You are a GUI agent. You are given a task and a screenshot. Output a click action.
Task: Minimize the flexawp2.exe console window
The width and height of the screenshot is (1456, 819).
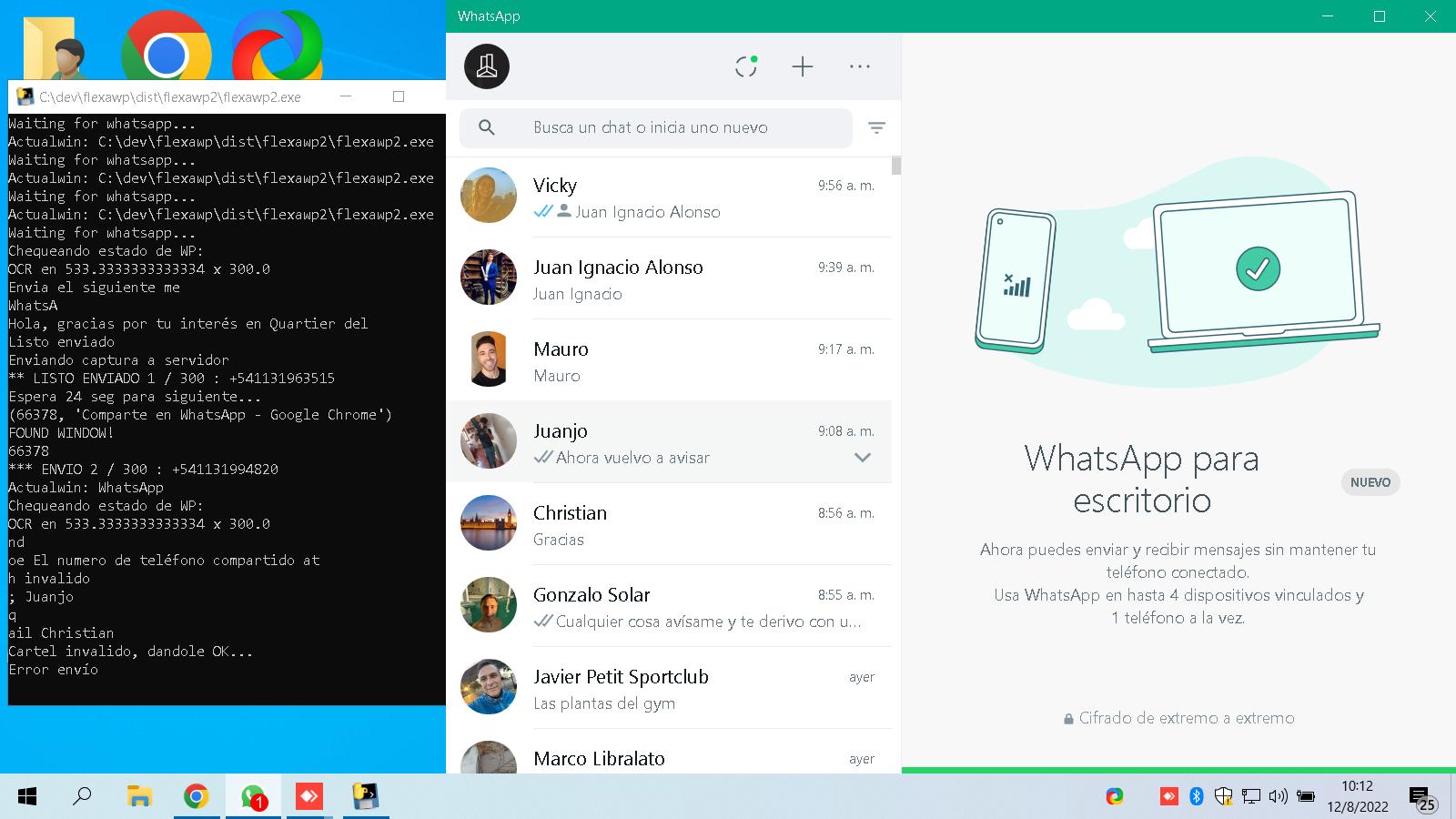[346, 96]
